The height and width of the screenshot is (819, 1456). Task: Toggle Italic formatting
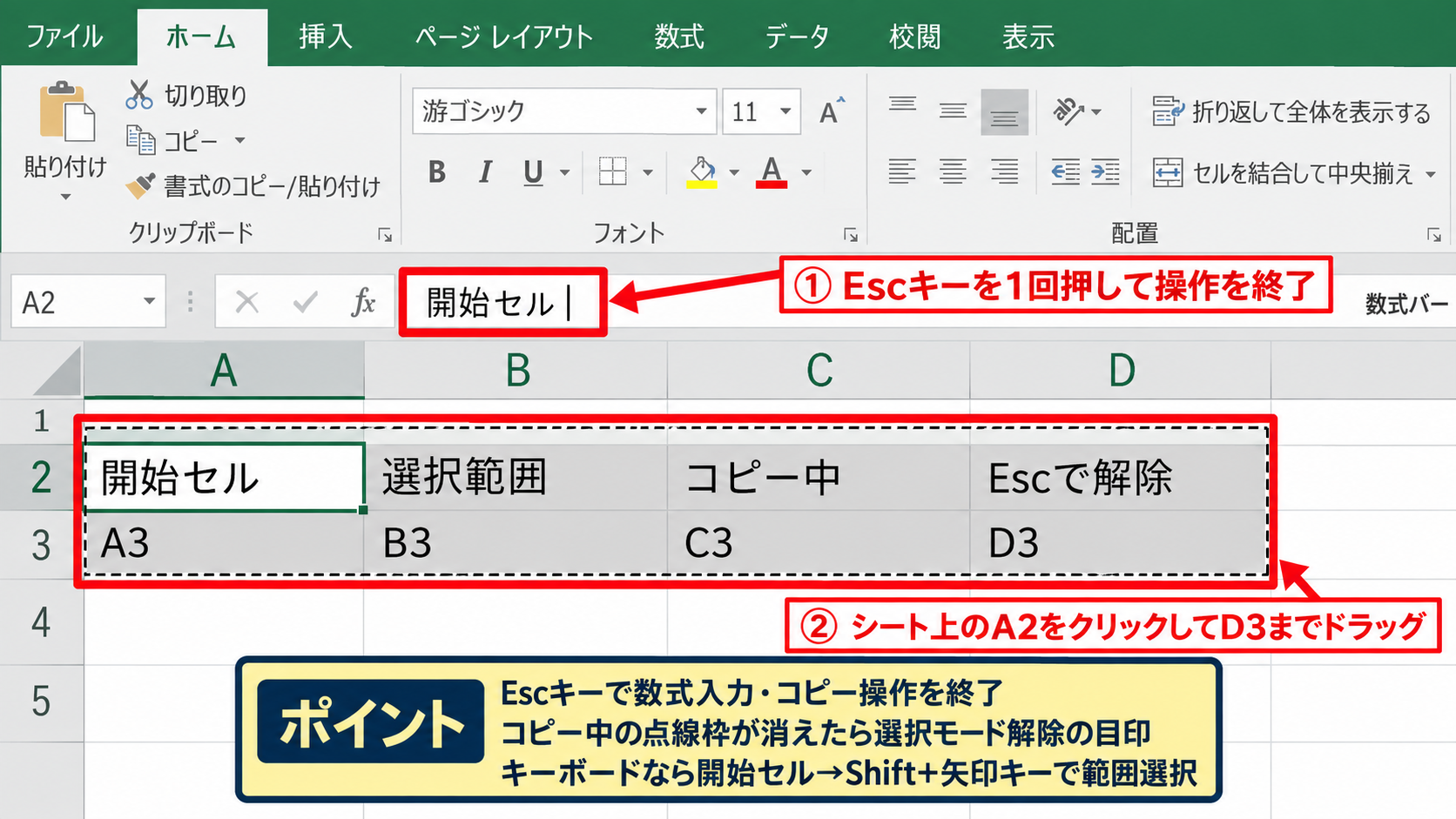486,172
